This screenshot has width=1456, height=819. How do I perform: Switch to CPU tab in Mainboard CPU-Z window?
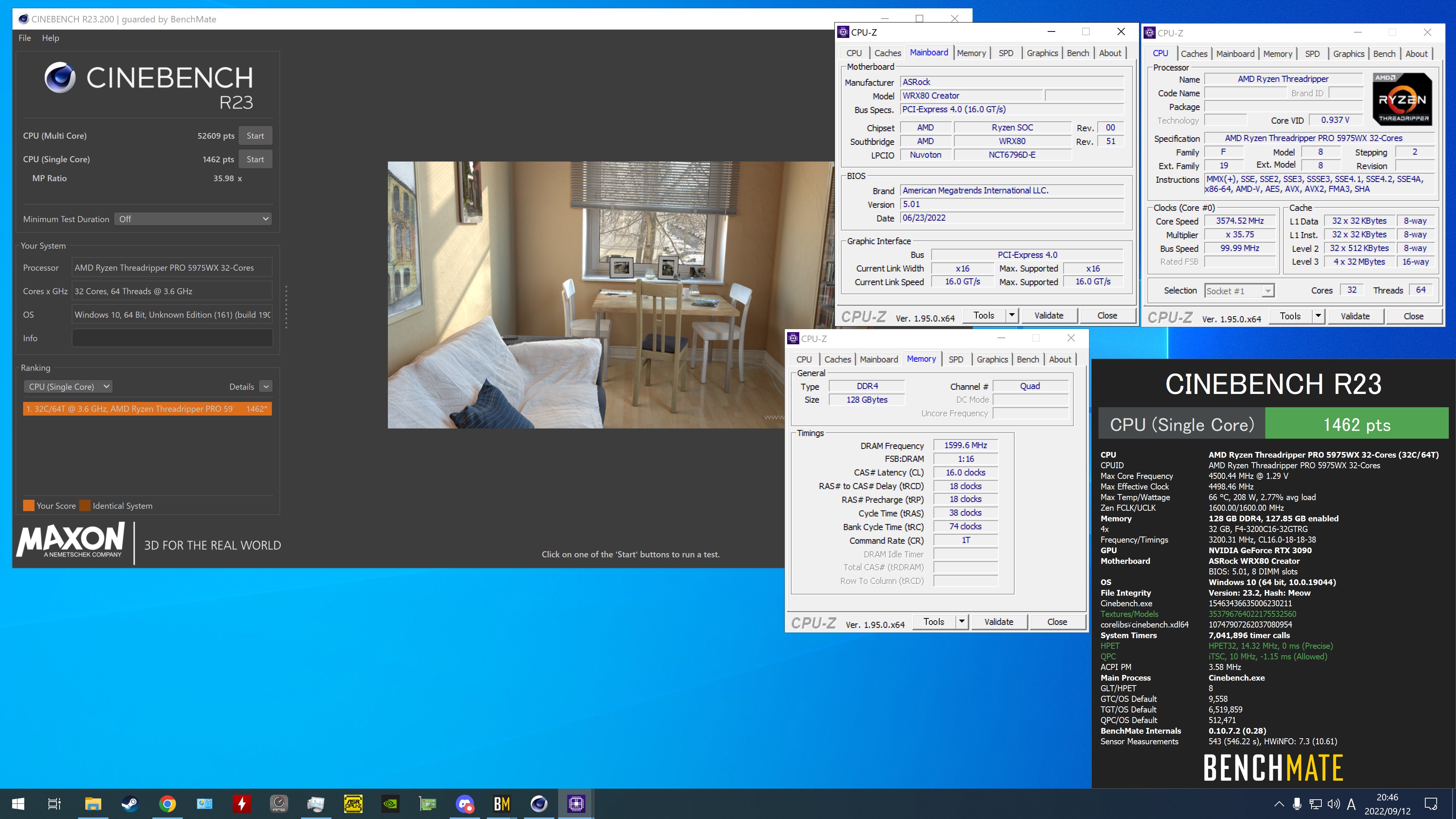coord(854,53)
